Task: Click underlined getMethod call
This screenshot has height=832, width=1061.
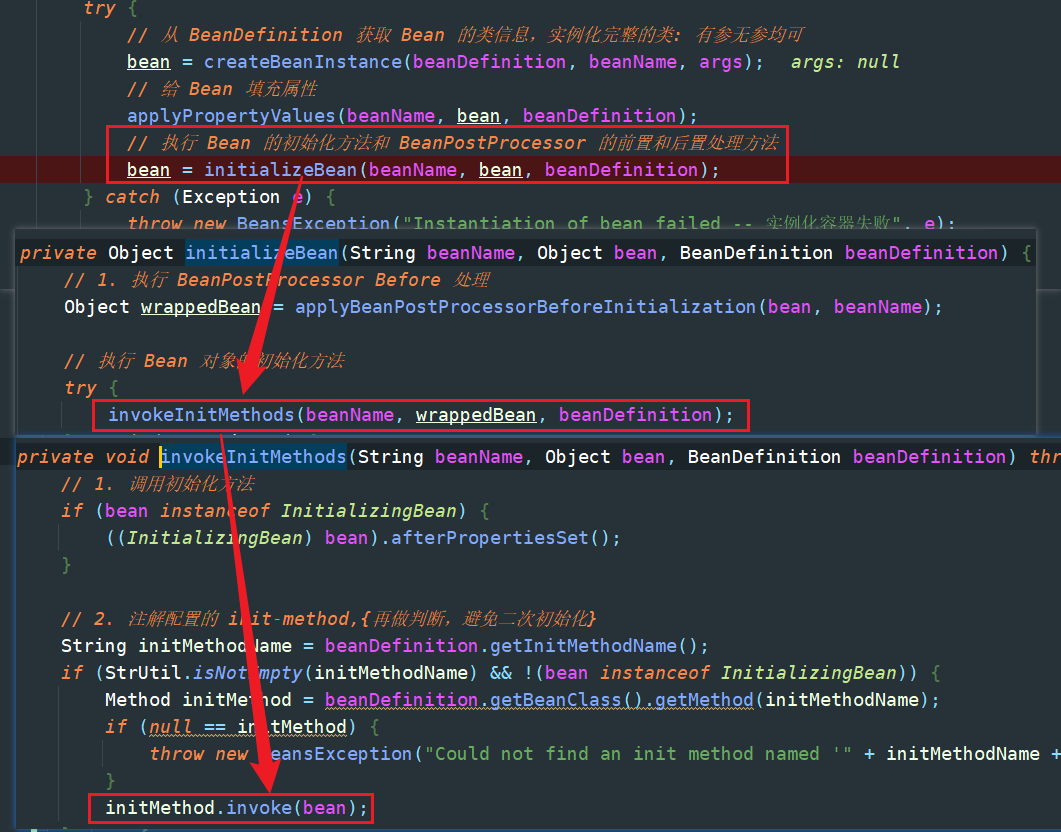Action: pyautogui.click(x=704, y=700)
